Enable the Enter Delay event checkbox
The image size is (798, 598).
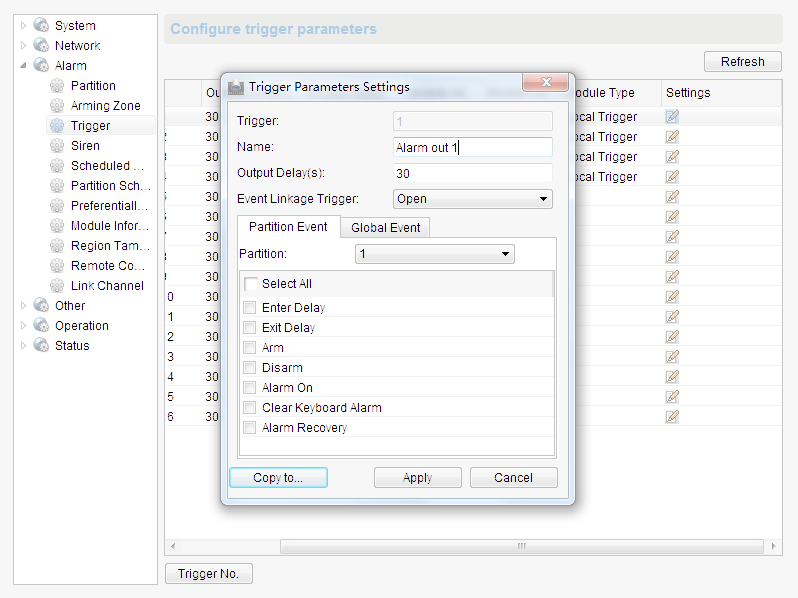(x=249, y=307)
